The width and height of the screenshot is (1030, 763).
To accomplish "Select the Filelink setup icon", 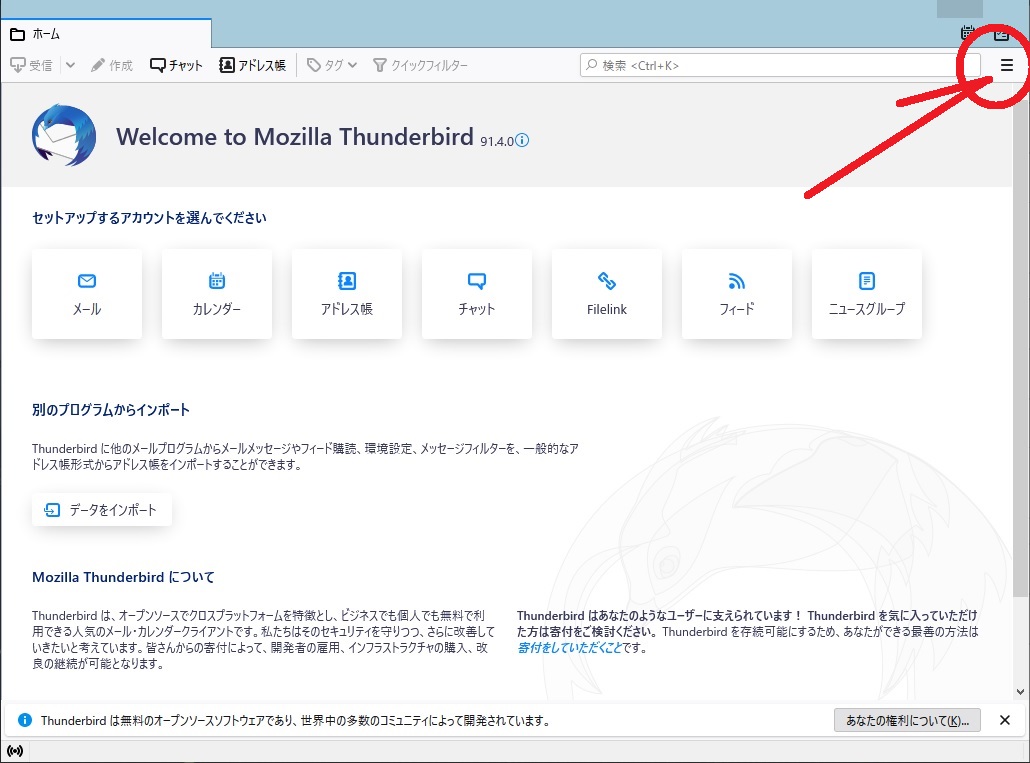I will [607, 281].
